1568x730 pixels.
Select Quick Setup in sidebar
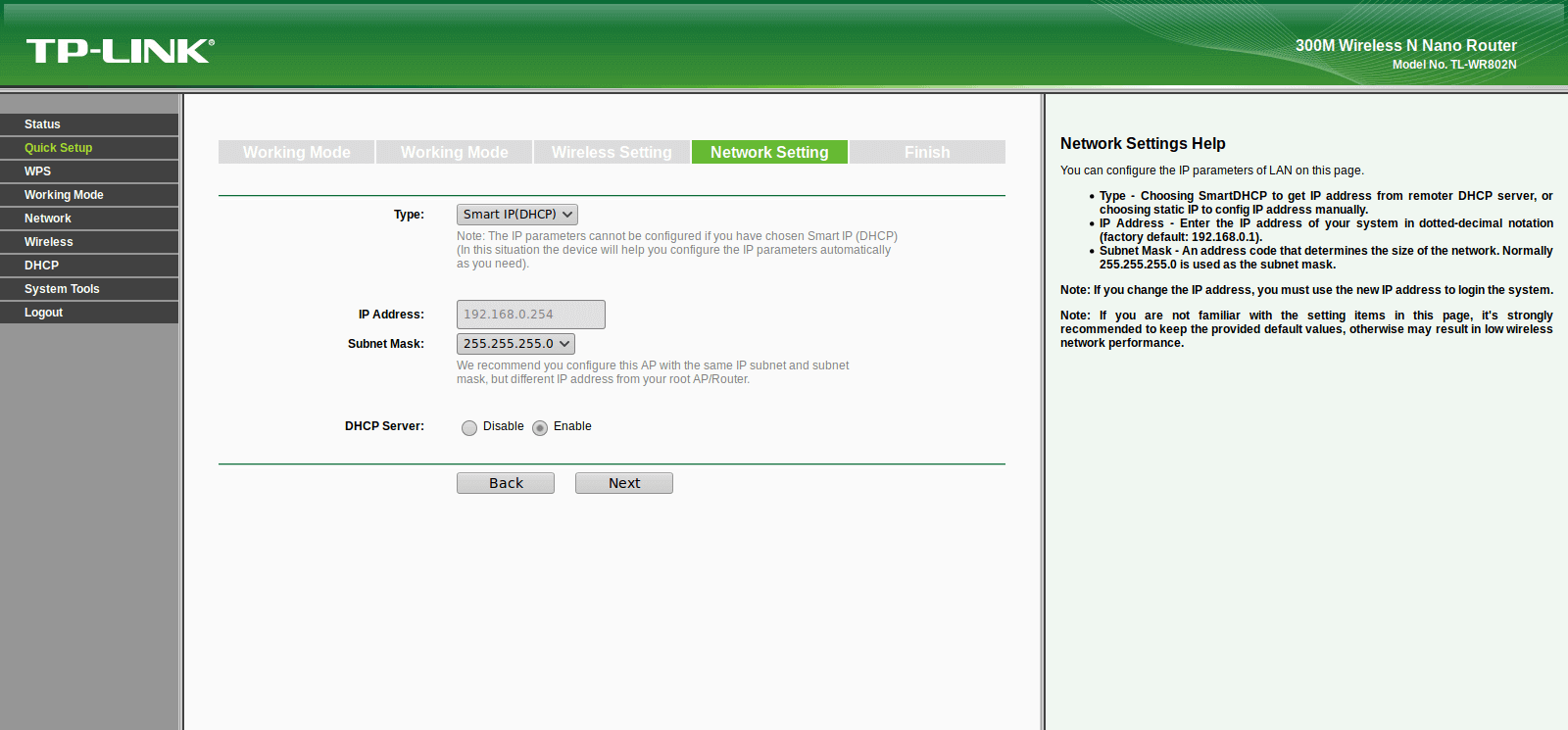pyautogui.click(x=89, y=148)
